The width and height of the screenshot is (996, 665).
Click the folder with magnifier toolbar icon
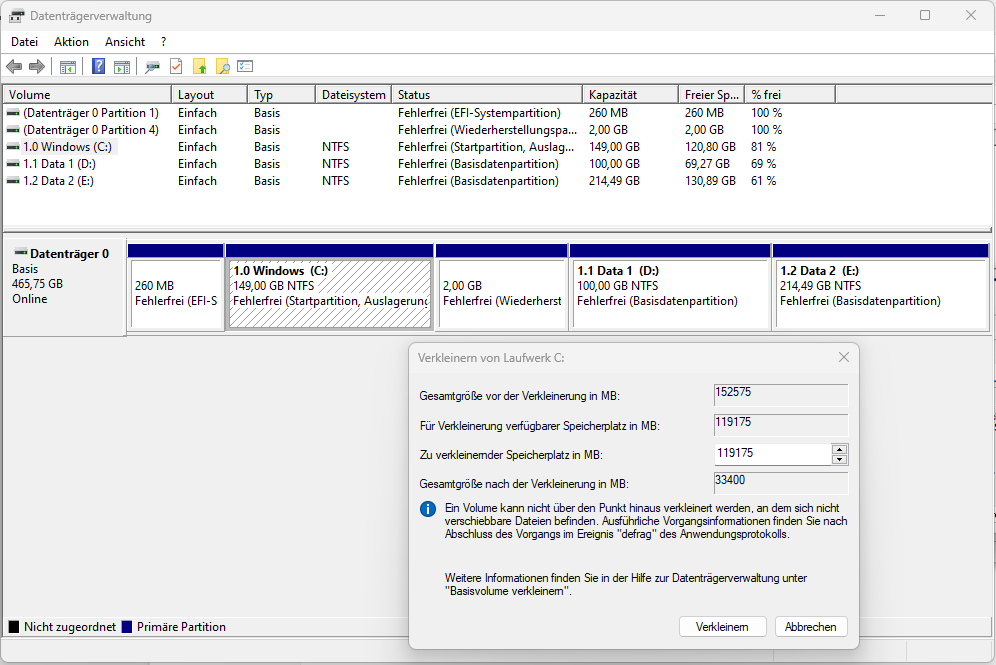pos(221,66)
